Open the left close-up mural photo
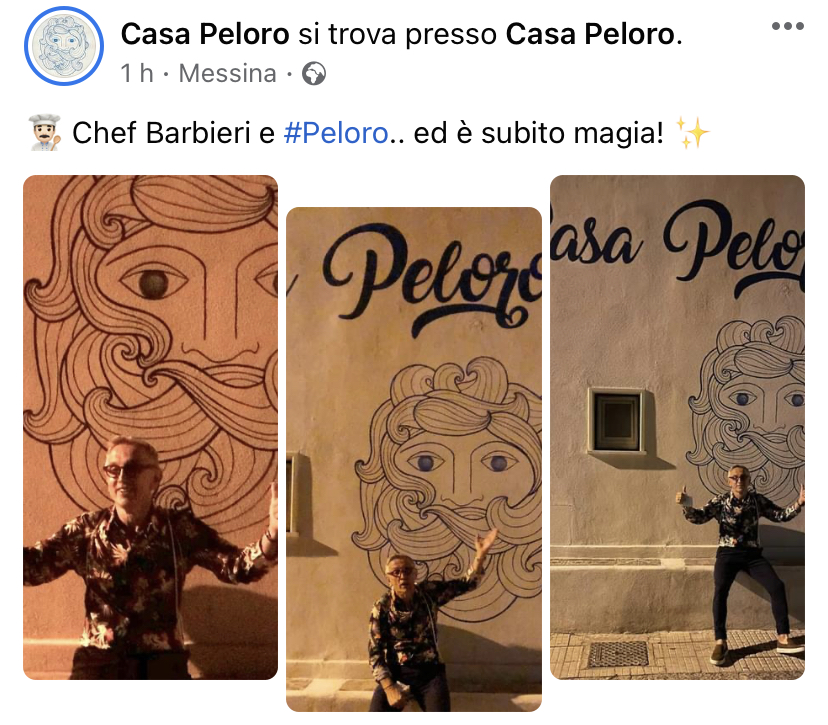The image size is (828, 725). [150, 427]
